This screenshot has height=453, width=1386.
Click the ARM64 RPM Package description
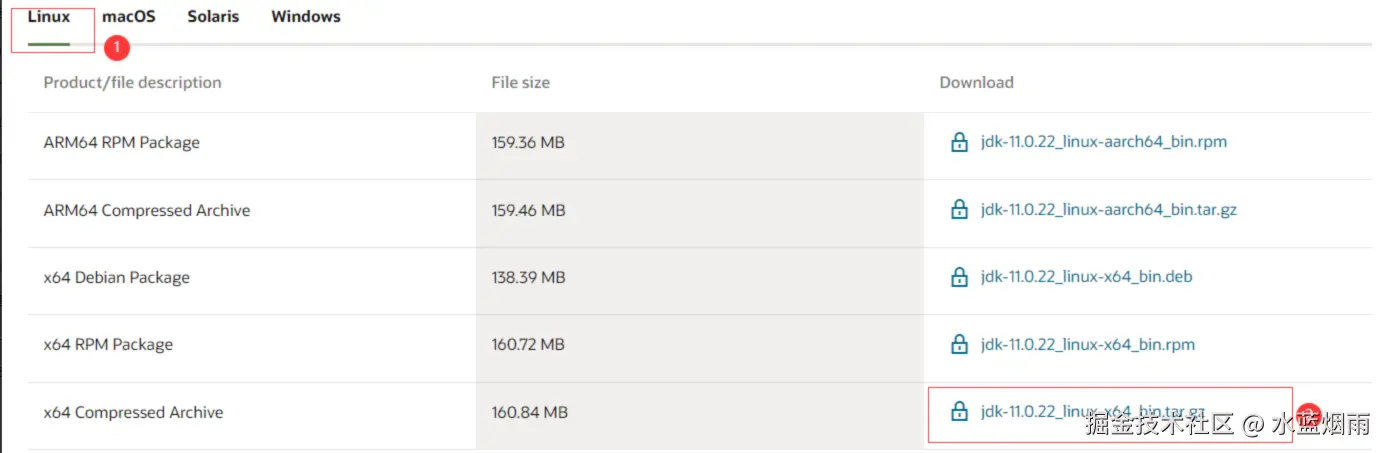coord(122,143)
